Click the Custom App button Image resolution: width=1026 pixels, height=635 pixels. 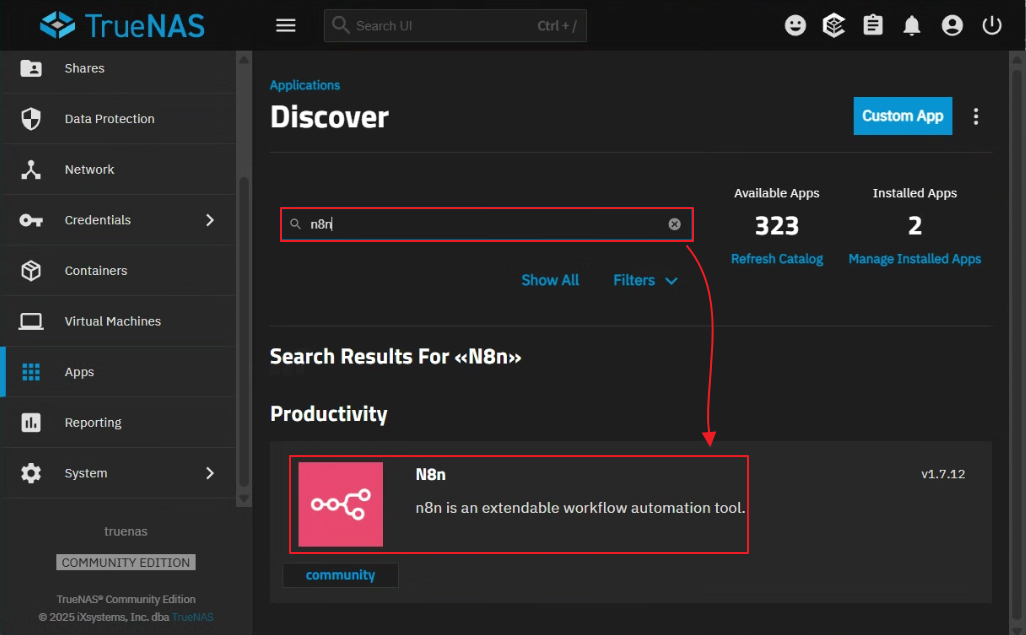pos(902,116)
